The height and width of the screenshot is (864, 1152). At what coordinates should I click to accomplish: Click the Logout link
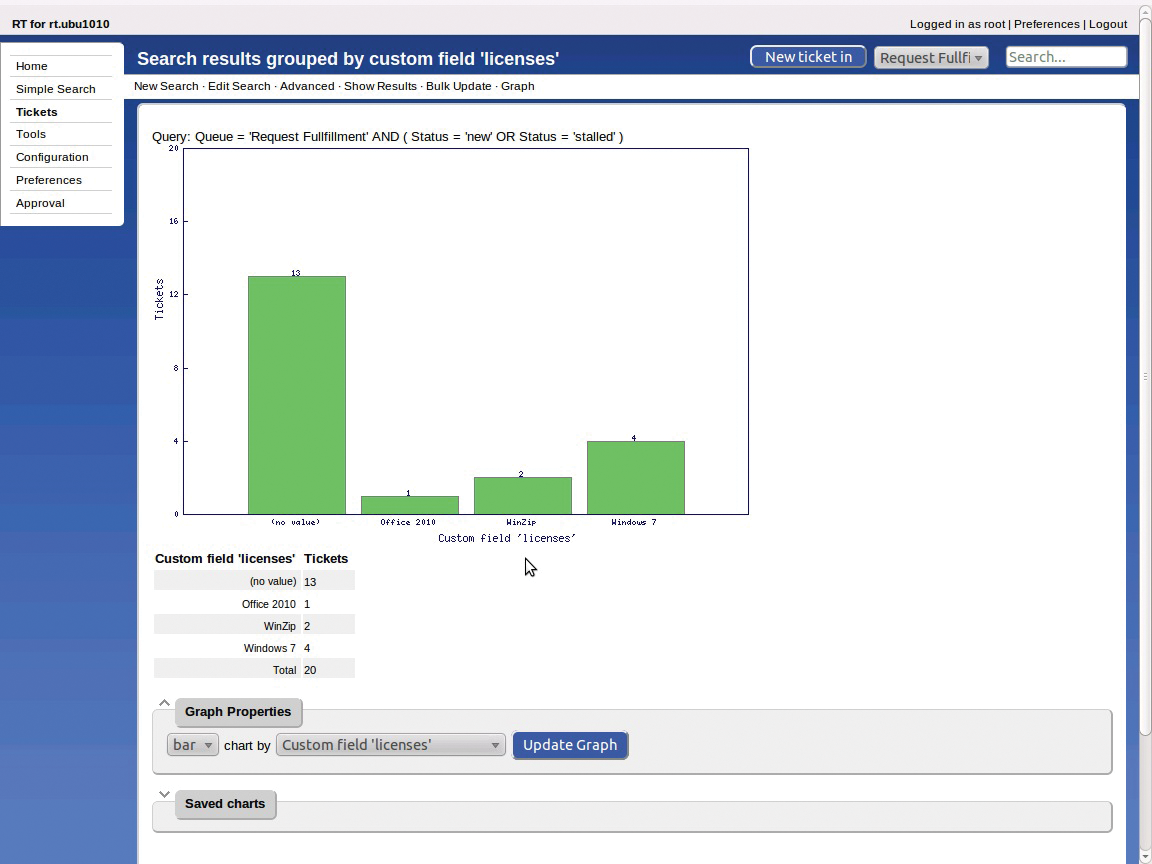[x=1108, y=24]
